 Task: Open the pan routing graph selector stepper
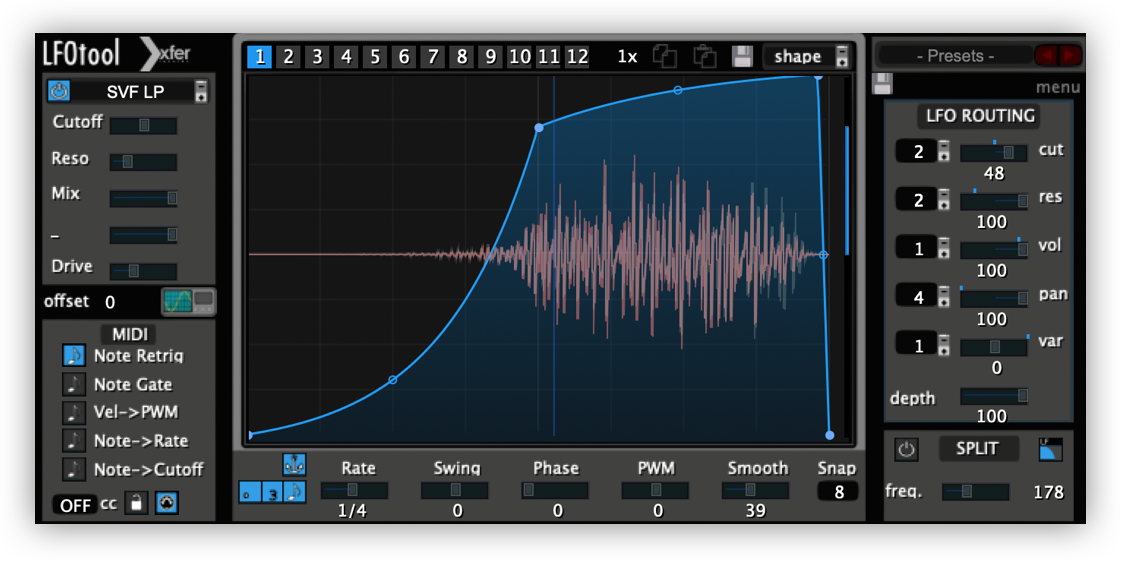944,297
